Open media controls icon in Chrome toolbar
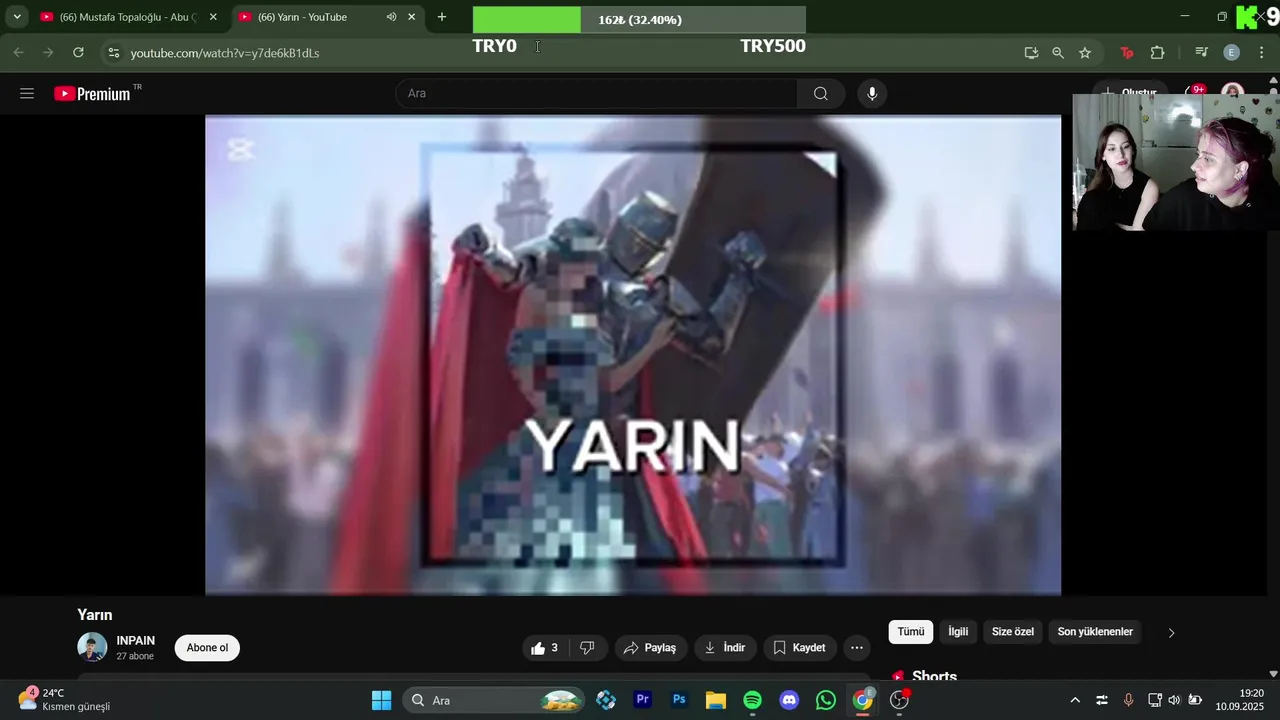This screenshot has width=1280, height=720. tap(1202, 52)
